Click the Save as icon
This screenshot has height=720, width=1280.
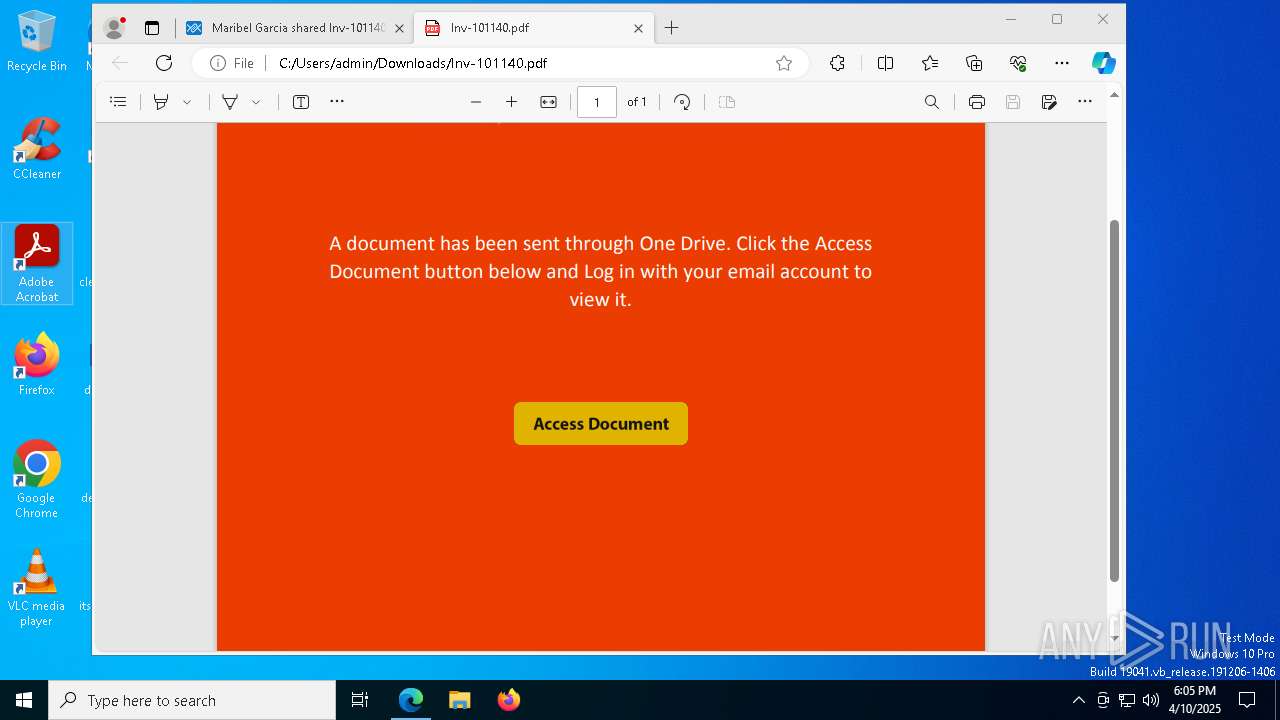click(1049, 102)
